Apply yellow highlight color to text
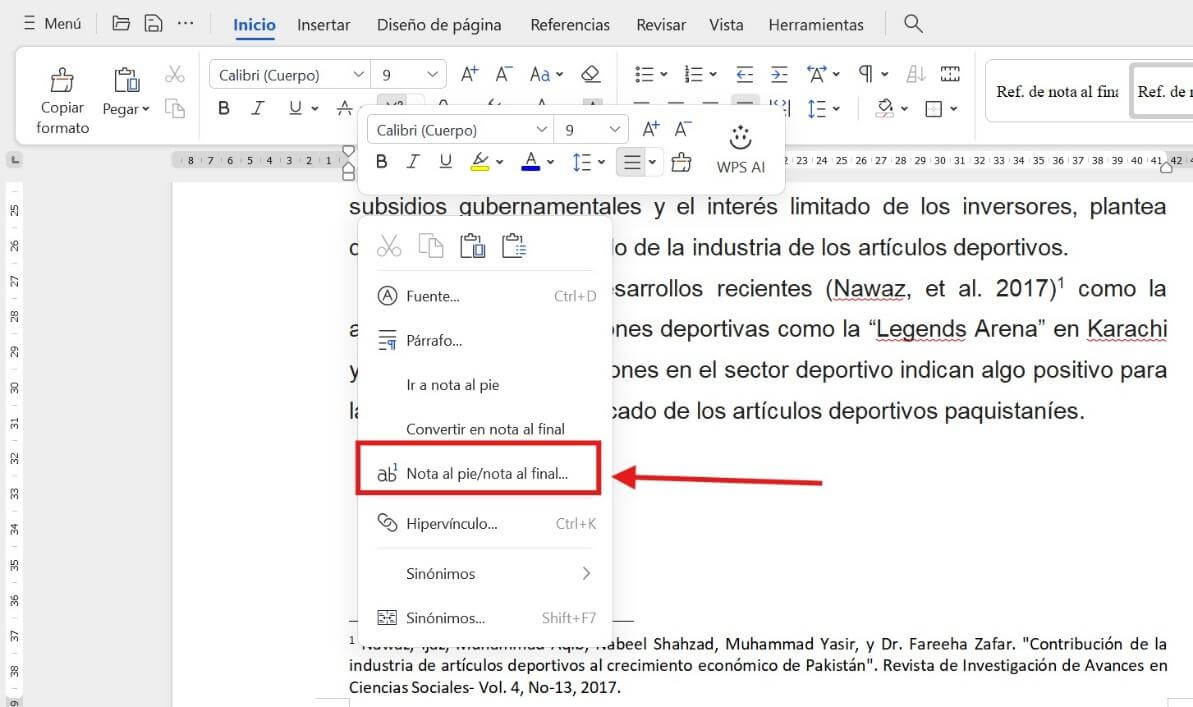 tap(481, 161)
